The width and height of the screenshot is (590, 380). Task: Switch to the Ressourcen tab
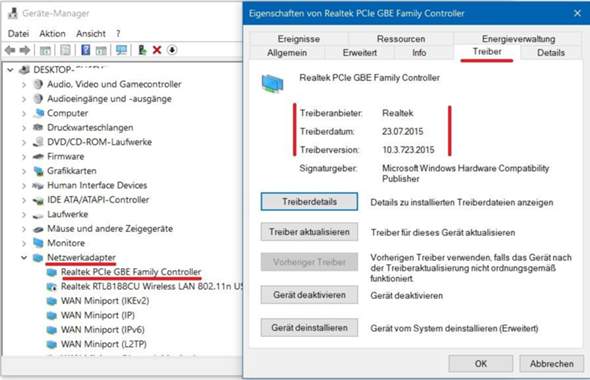(x=401, y=39)
